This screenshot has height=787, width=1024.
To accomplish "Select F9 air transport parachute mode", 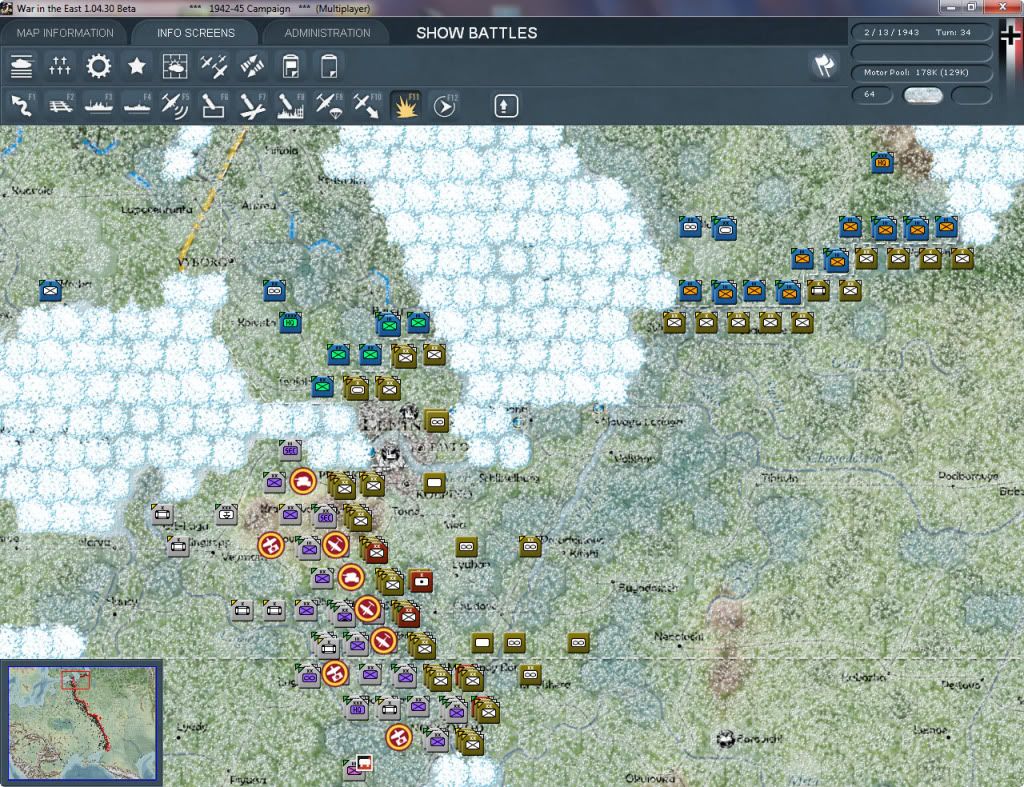I will click(x=328, y=105).
